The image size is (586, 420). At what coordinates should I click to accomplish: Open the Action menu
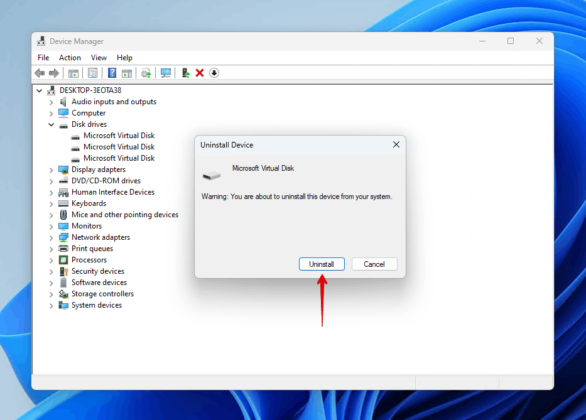click(x=70, y=58)
